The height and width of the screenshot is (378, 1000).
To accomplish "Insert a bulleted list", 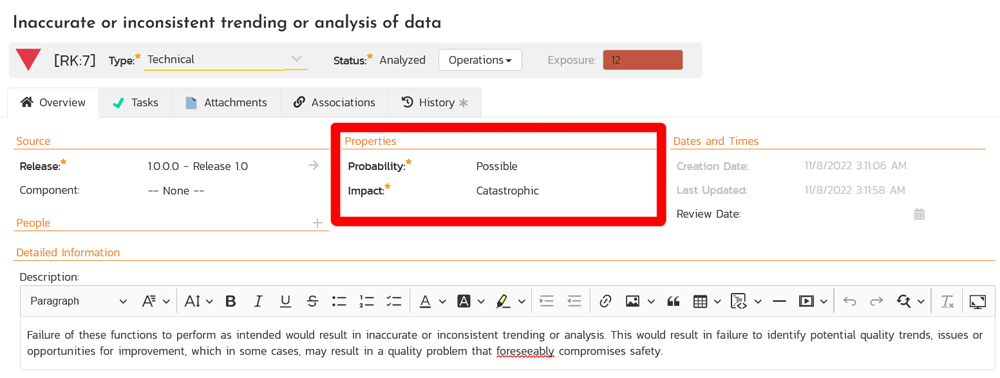I will [x=339, y=302].
